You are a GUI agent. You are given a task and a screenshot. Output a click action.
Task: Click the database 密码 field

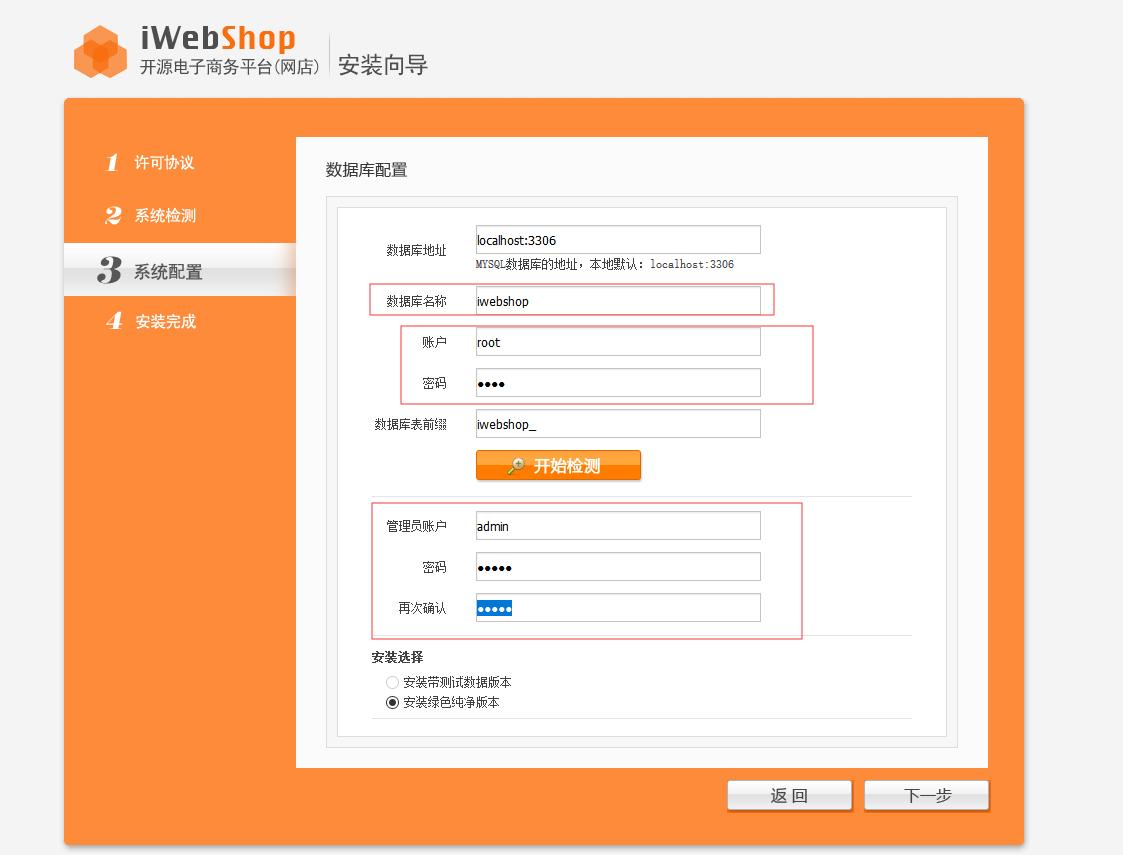coord(617,382)
